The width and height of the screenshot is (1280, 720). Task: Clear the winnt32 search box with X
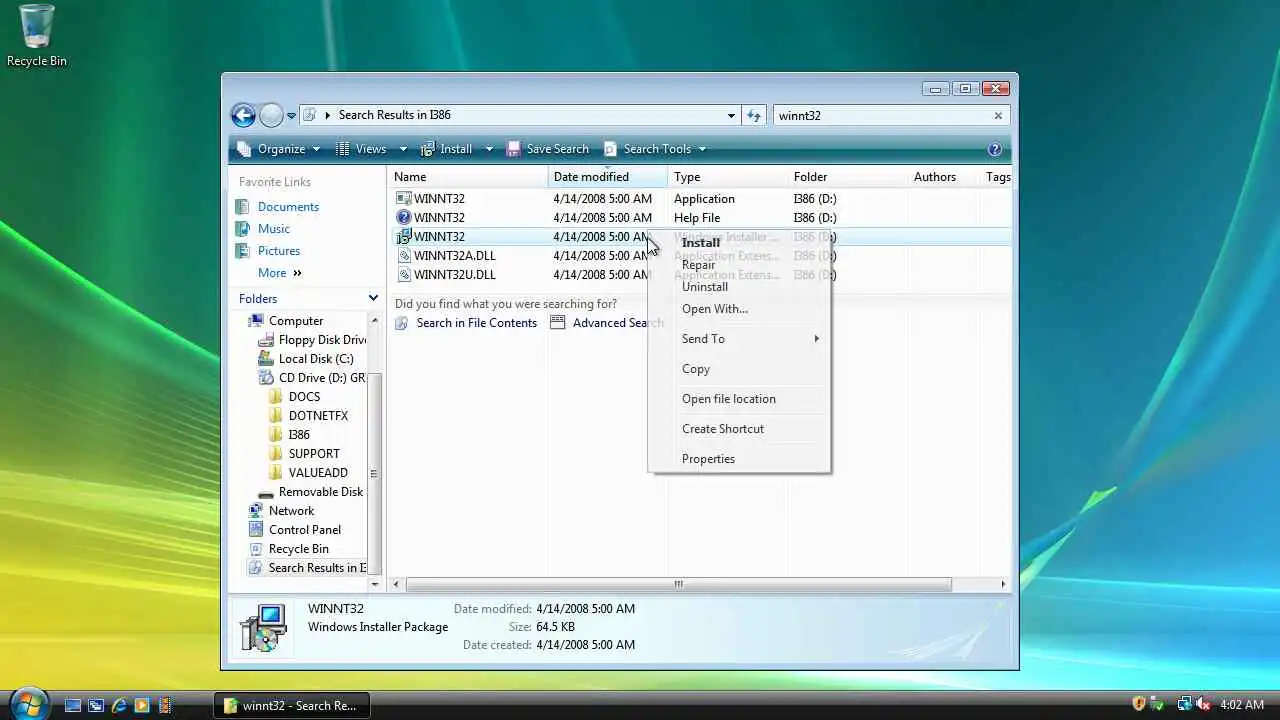click(998, 116)
